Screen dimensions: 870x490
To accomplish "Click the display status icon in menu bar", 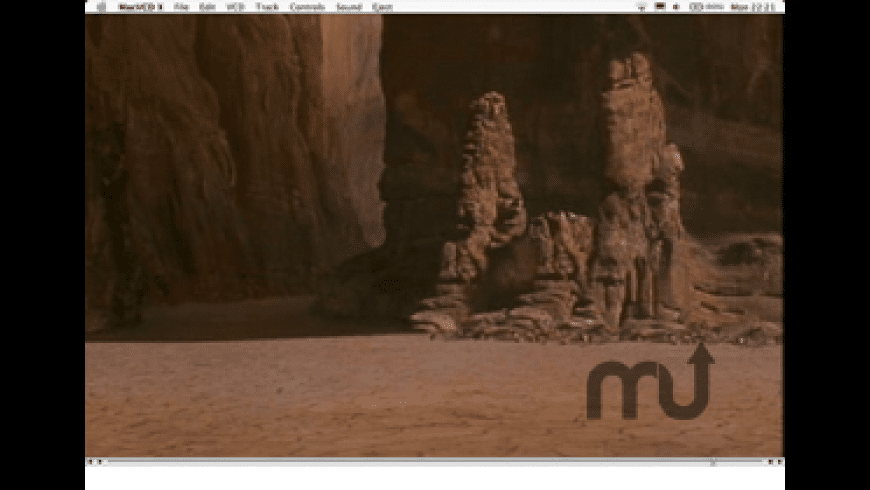I will 660,7.
